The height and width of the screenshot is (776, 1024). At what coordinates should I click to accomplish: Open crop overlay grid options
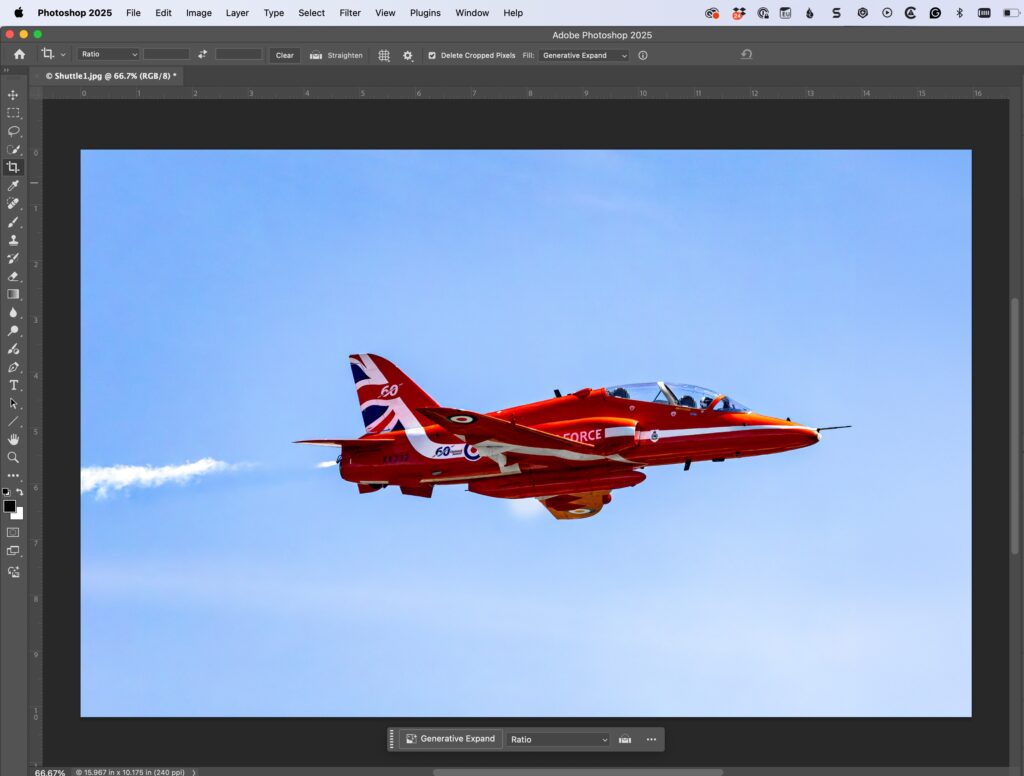pos(384,56)
